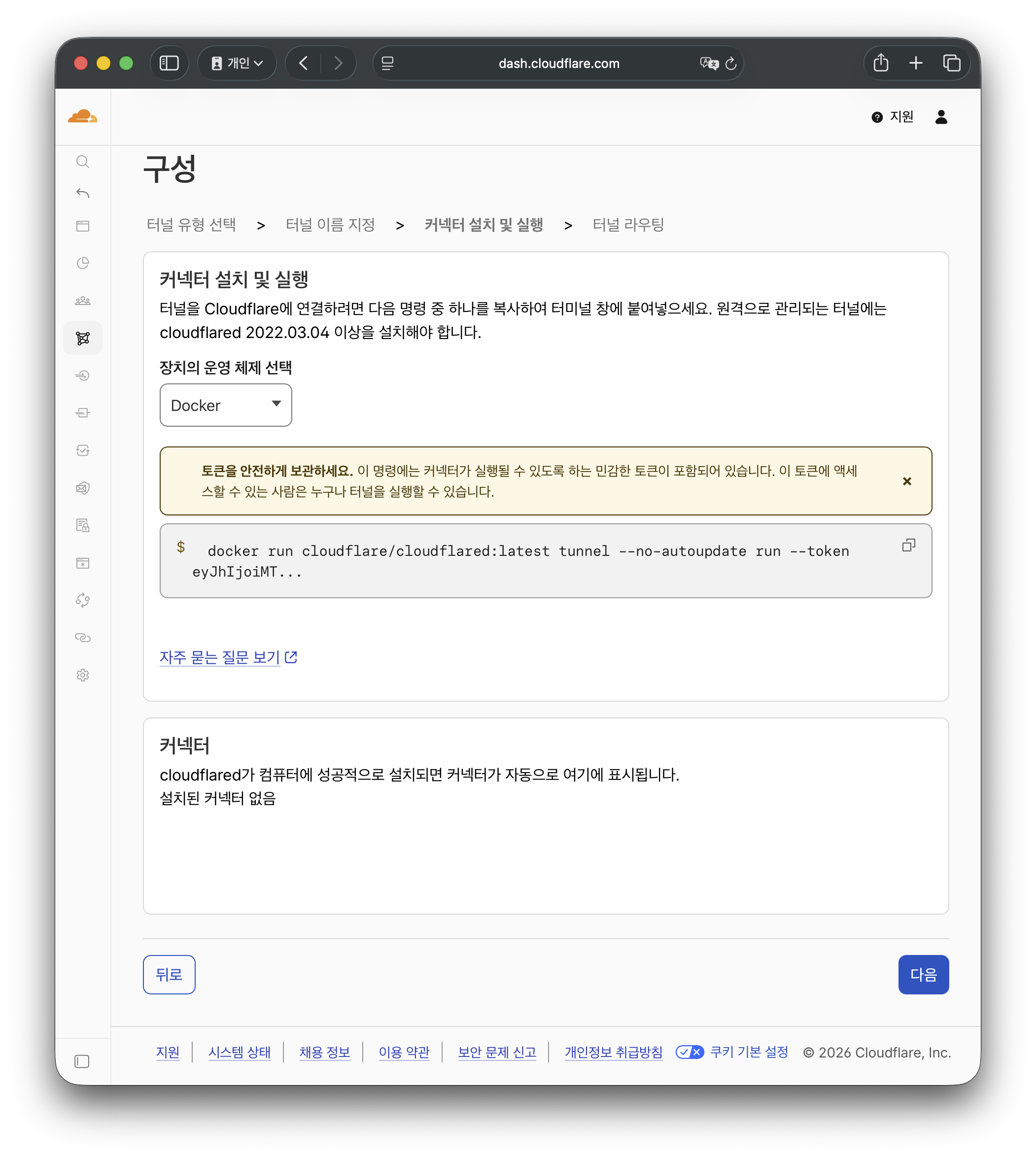
Task: Open the 시스템 상태 footer link
Action: [x=239, y=1052]
